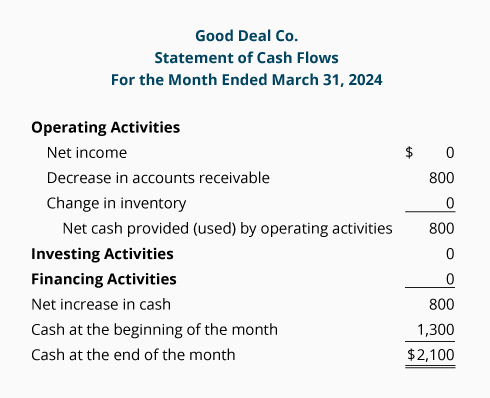Select the Financing Activities heading
The height and width of the screenshot is (398, 490).
click(x=104, y=279)
